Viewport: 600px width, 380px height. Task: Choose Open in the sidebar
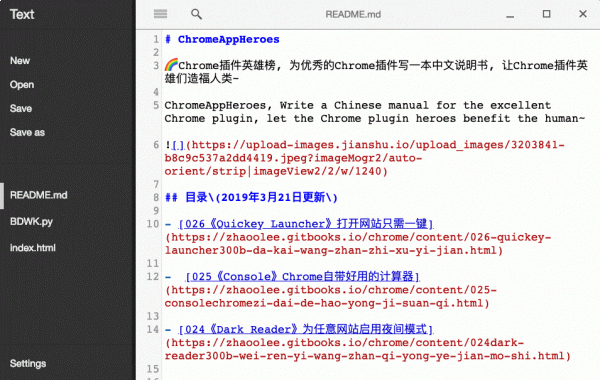[x=22, y=85]
